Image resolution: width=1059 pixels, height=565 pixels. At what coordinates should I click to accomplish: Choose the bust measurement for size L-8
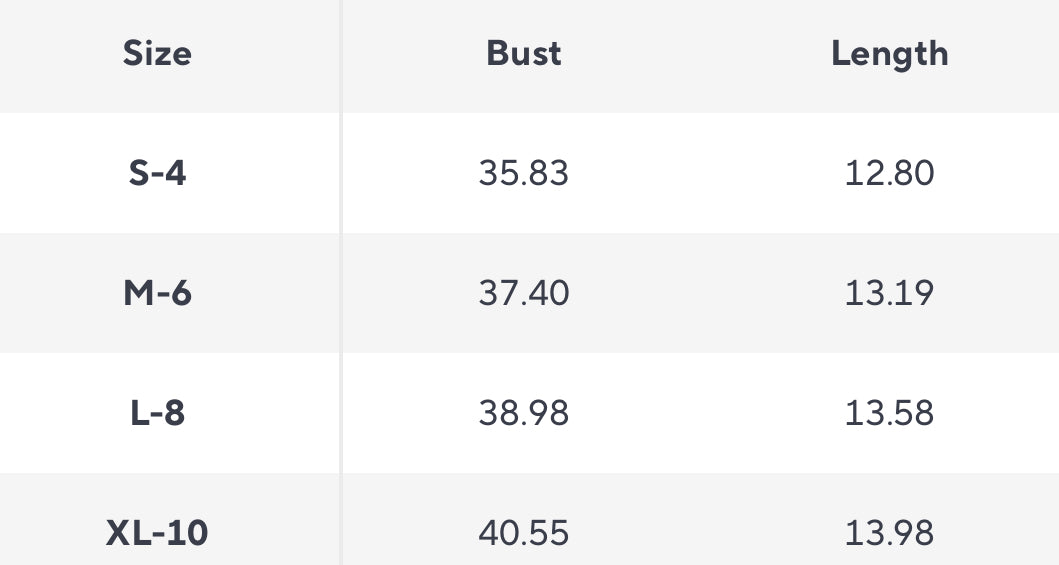tap(523, 413)
